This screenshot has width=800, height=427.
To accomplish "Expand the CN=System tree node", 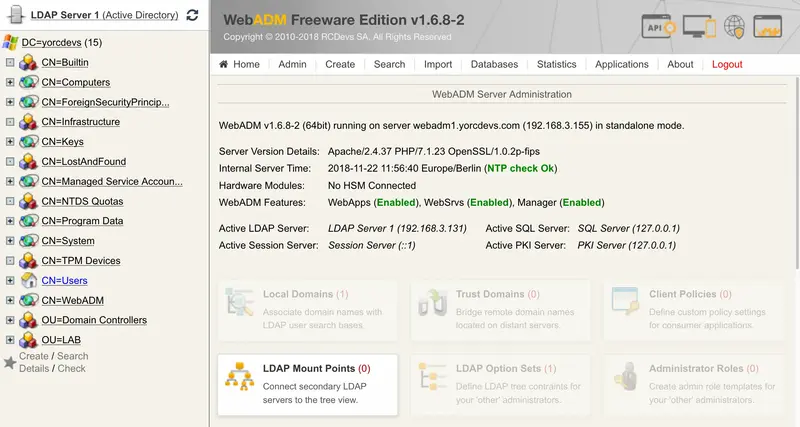I will pyautogui.click(x=10, y=241).
